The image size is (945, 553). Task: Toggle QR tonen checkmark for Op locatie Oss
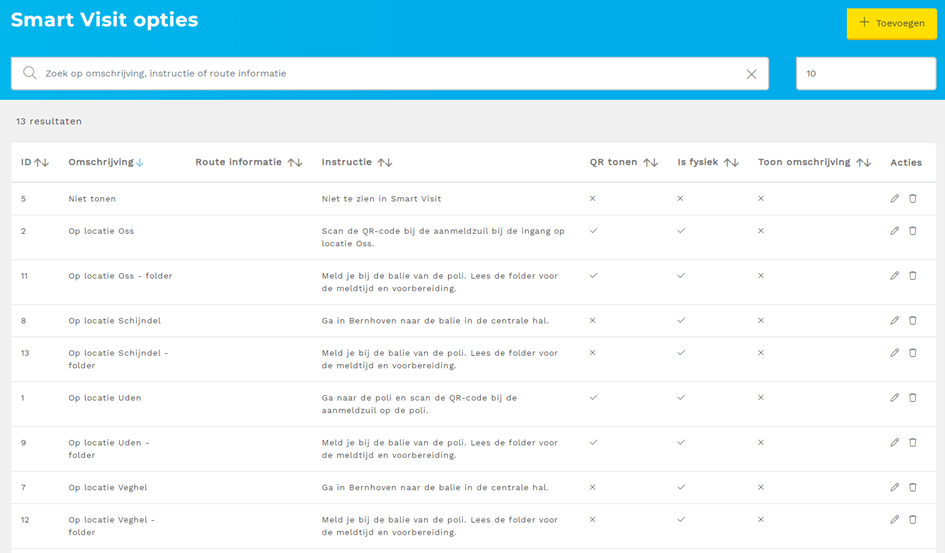(593, 231)
